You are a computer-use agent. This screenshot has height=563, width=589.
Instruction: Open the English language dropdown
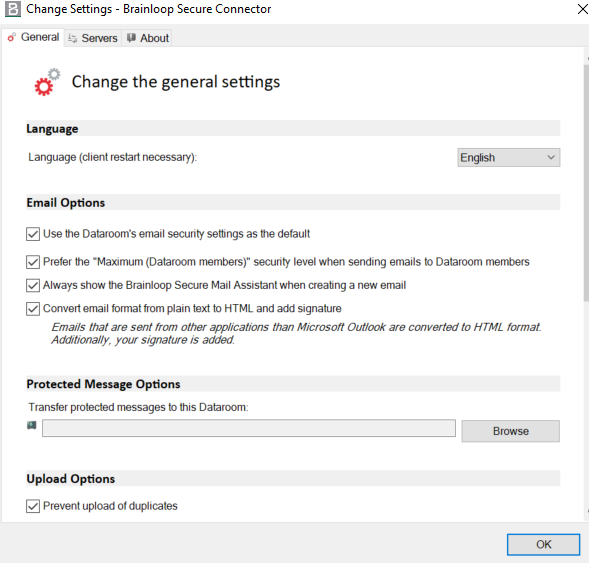(x=509, y=157)
